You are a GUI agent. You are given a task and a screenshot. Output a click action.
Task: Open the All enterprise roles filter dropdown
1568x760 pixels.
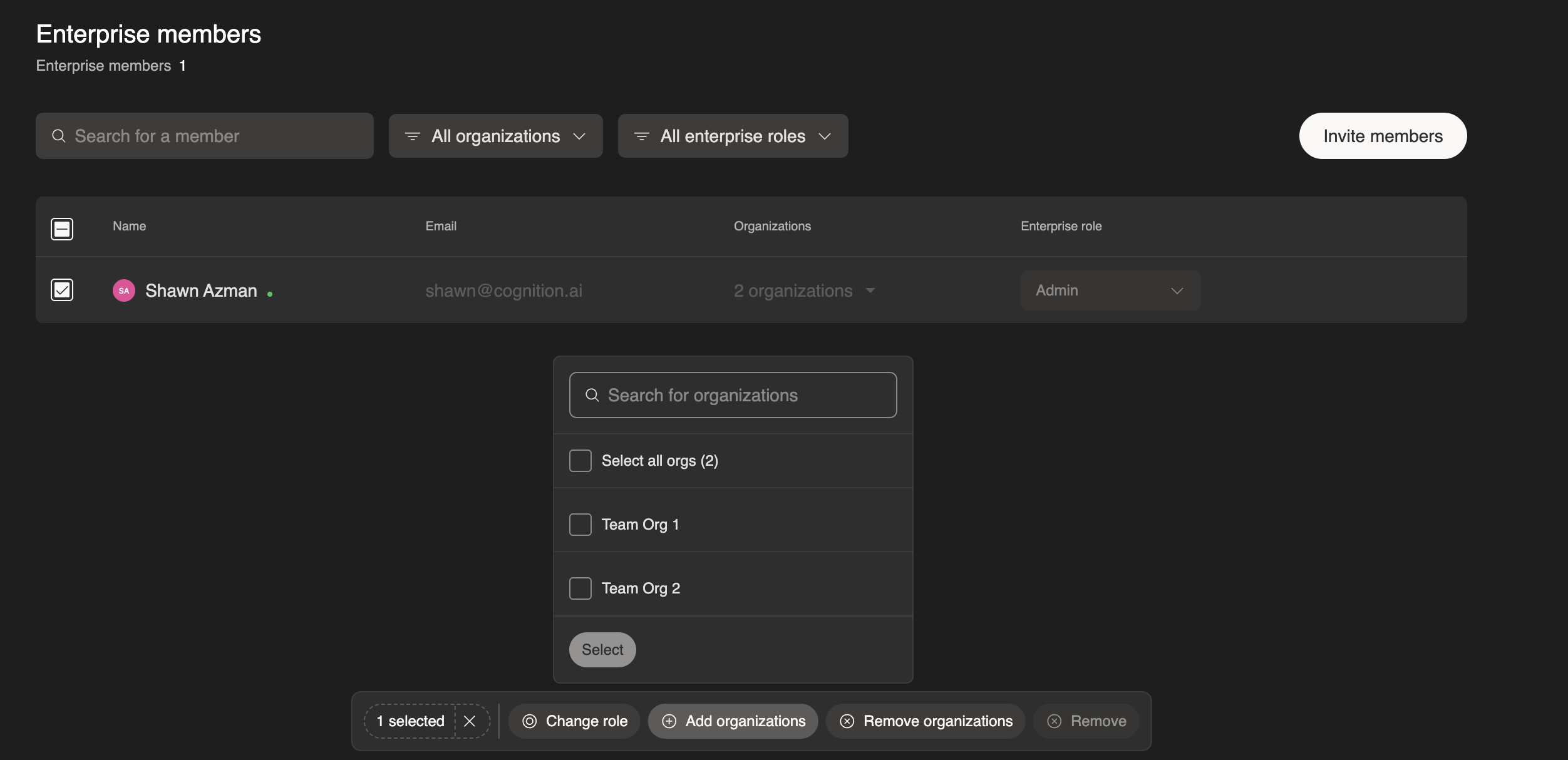[x=733, y=136]
